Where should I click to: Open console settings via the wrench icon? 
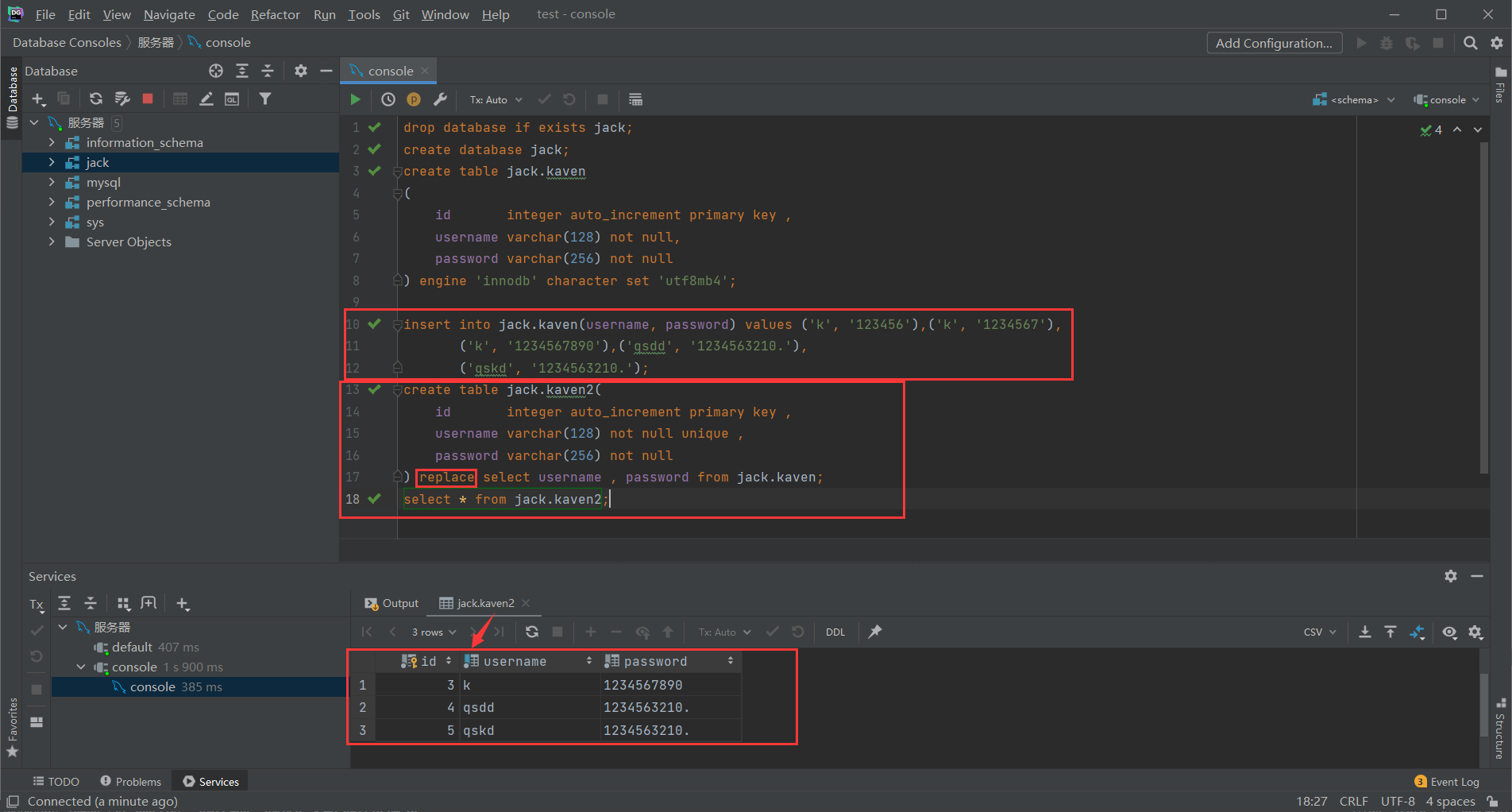tap(440, 99)
